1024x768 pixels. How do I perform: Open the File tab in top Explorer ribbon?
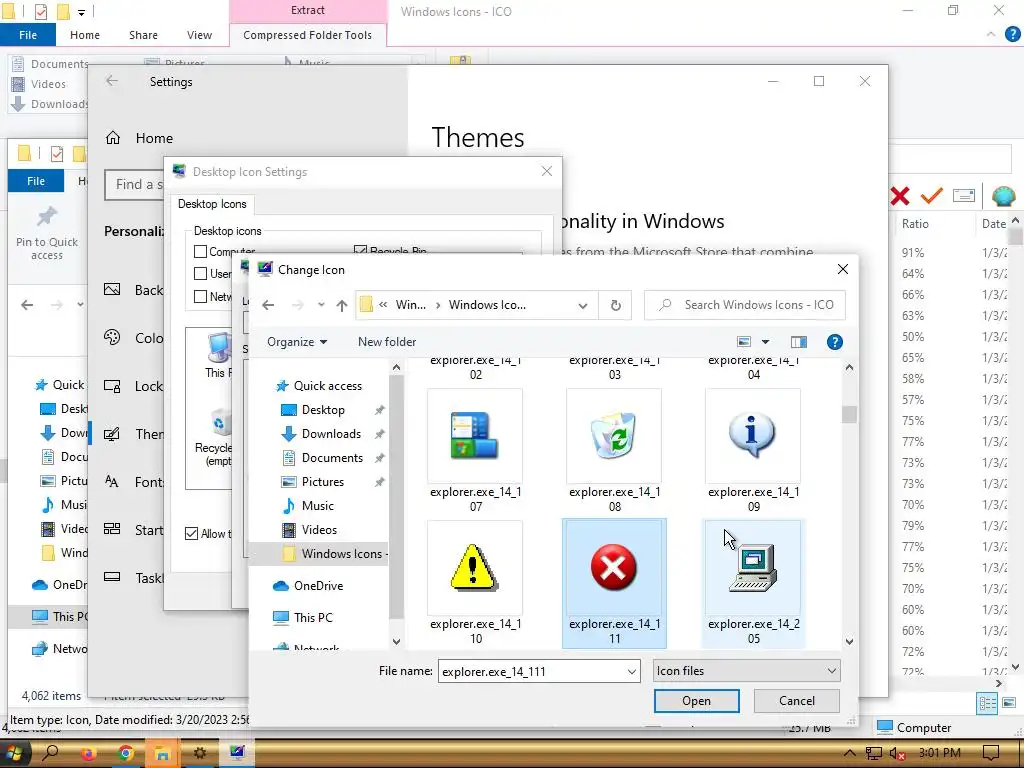point(27,35)
